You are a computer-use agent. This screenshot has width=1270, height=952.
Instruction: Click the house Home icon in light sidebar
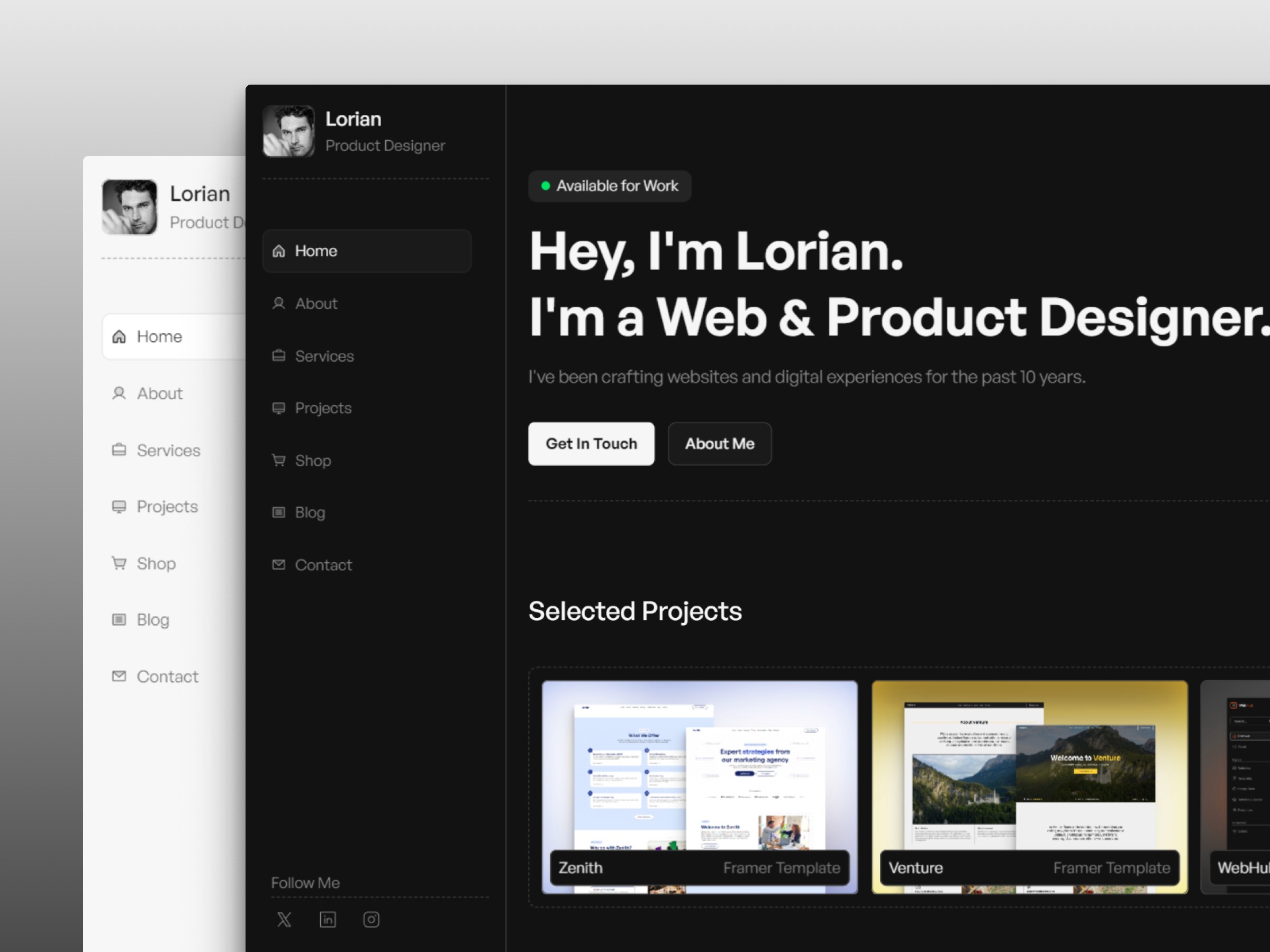coord(119,336)
